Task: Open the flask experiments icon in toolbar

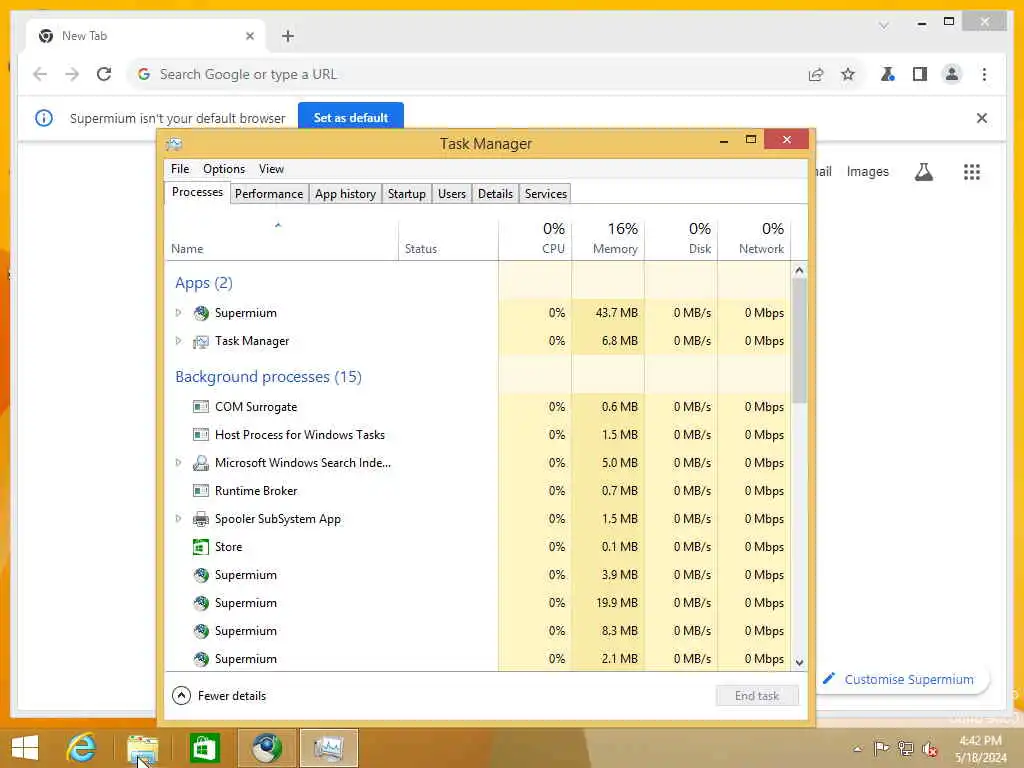Action: 887,74
